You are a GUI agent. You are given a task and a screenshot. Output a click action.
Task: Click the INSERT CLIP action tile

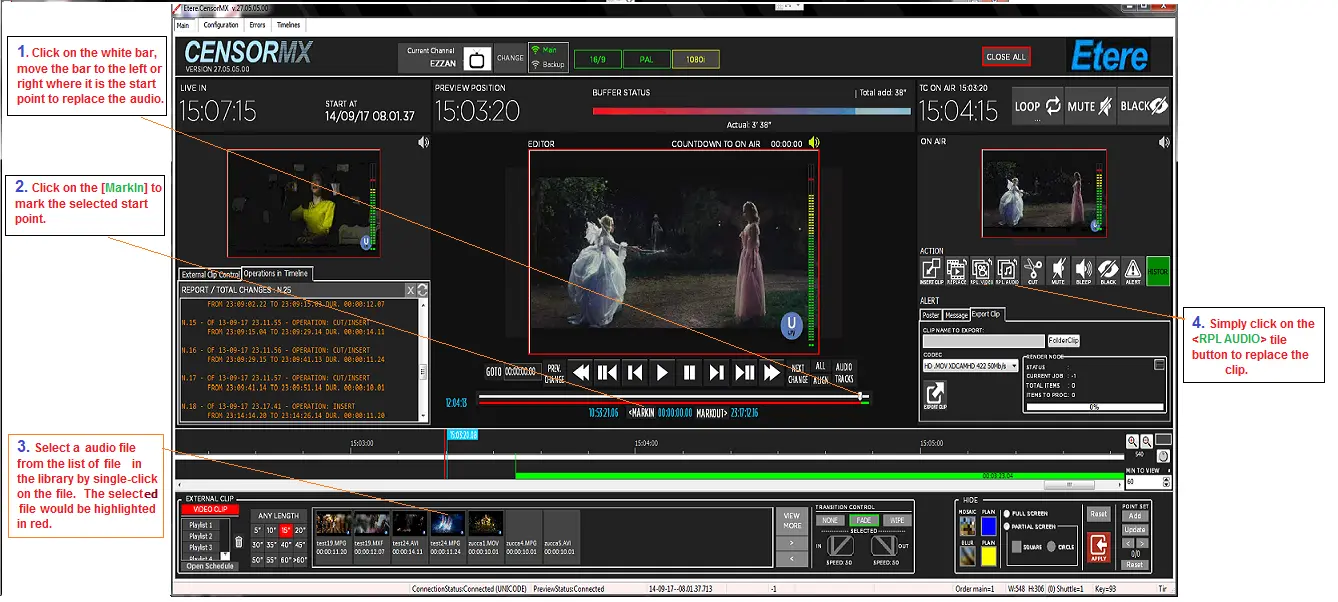pos(932,269)
